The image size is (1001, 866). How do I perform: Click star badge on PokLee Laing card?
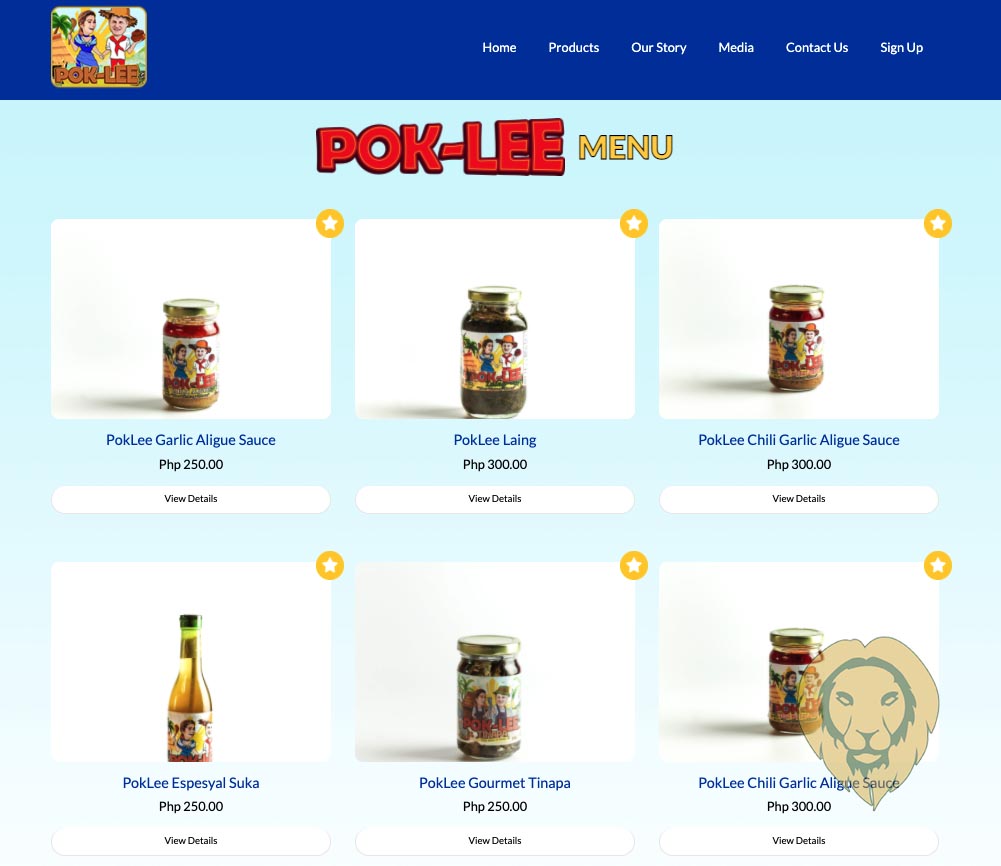[634, 223]
